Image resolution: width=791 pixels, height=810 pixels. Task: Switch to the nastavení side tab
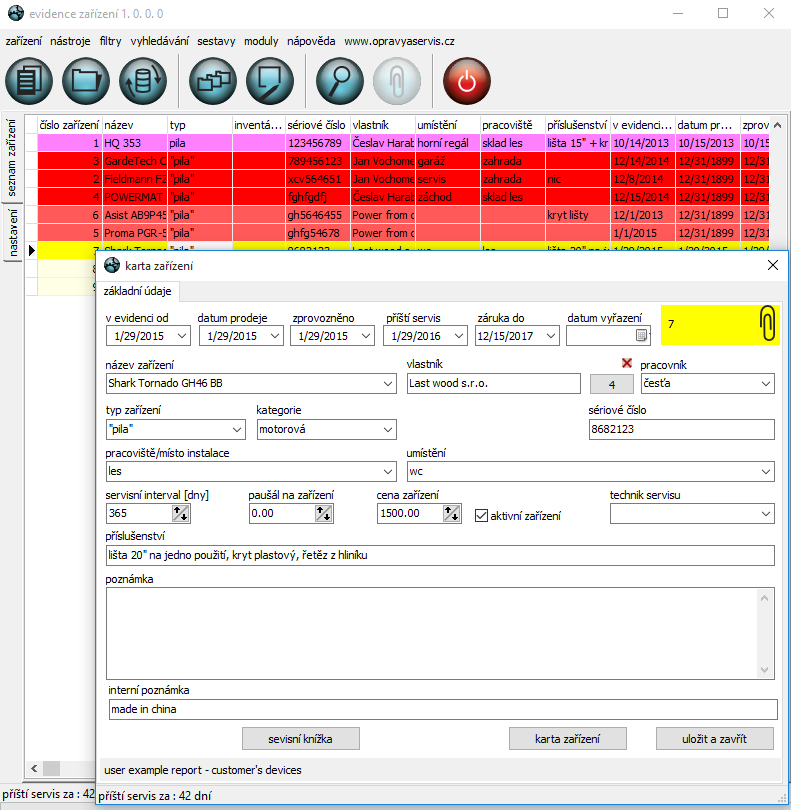(14, 232)
